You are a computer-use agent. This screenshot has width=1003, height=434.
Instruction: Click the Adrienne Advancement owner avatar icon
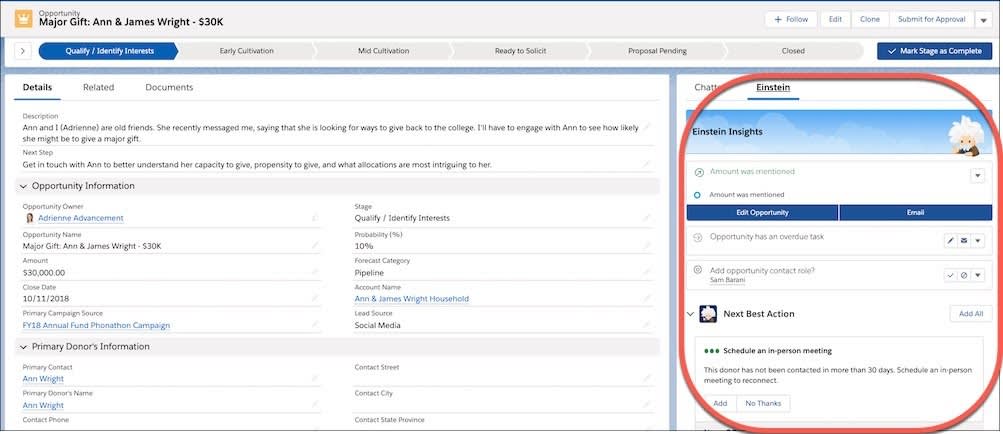coord(29,218)
